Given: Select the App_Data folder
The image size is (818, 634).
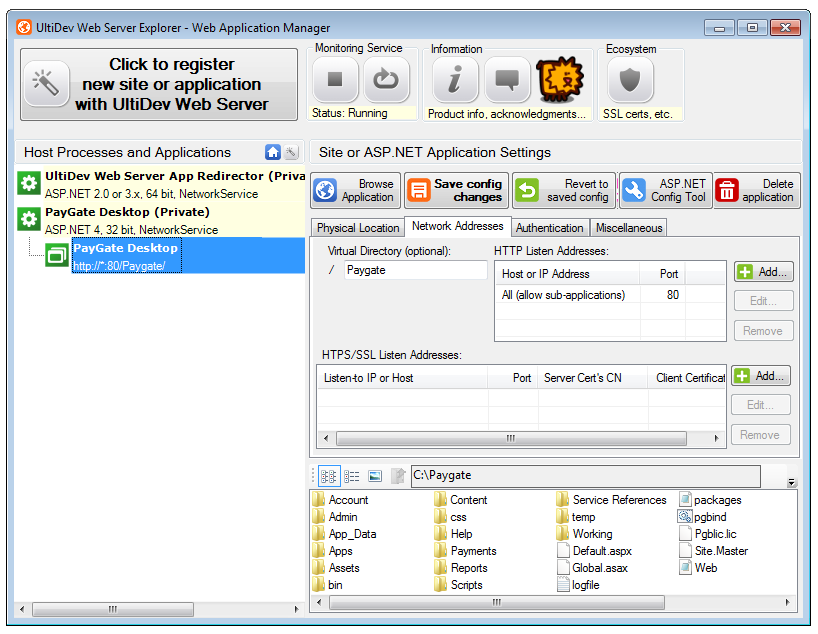Looking at the screenshot, I should (x=345, y=534).
